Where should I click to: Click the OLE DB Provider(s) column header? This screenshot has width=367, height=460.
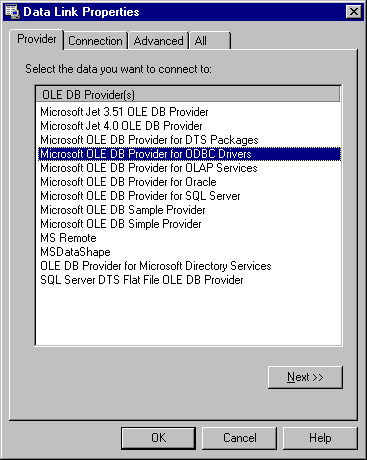188,95
